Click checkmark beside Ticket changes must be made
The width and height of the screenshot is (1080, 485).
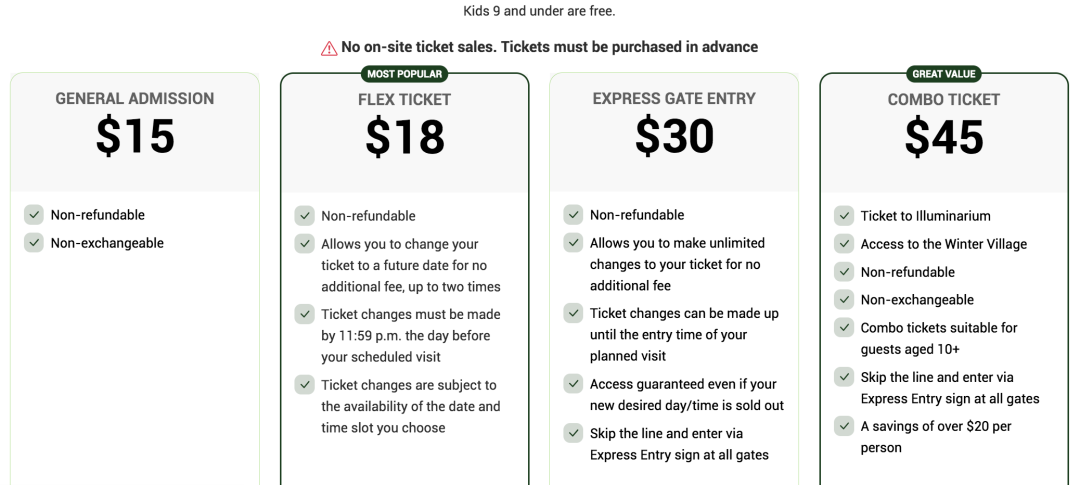coord(304,314)
